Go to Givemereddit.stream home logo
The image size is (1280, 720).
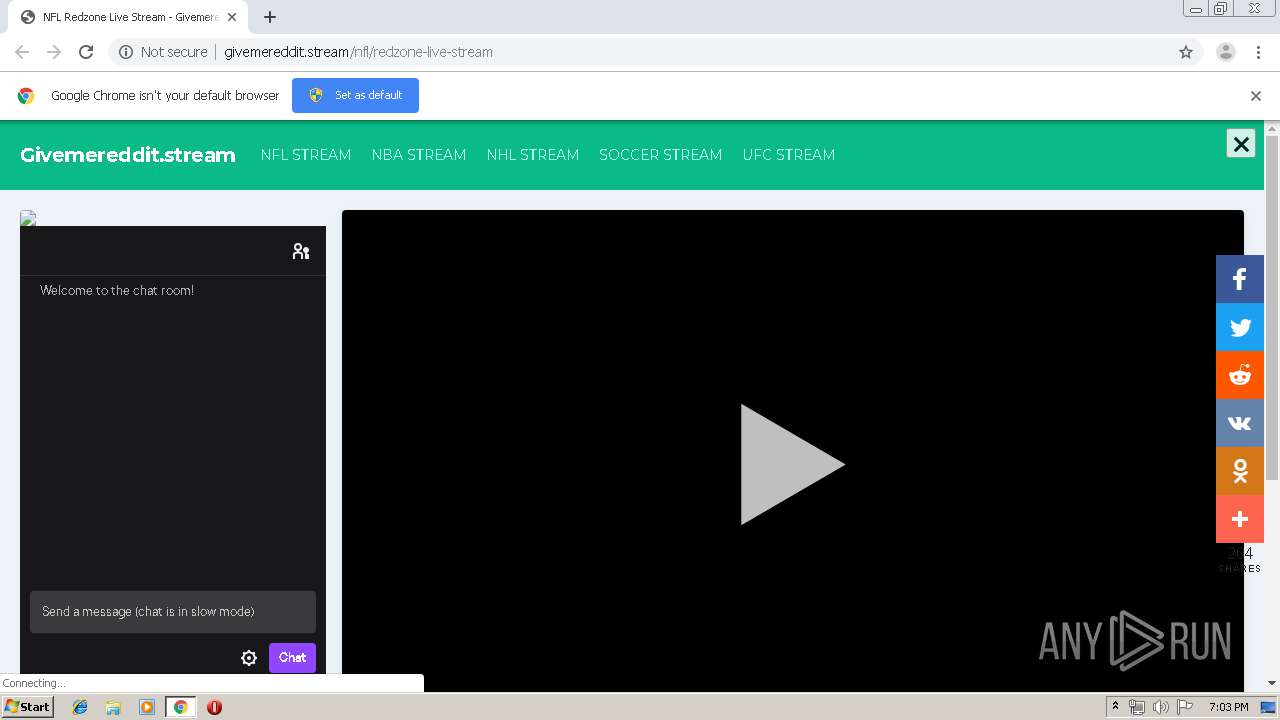pos(128,155)
